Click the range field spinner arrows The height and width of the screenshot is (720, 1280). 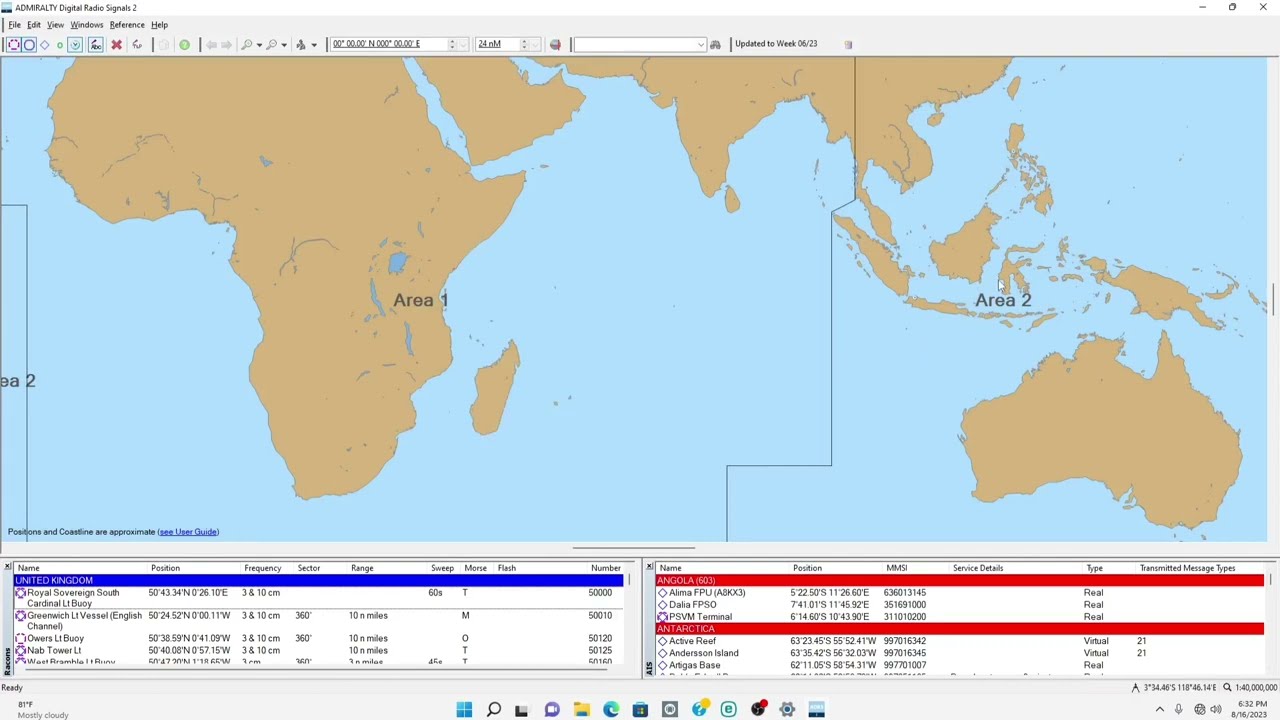click(523, 44)
